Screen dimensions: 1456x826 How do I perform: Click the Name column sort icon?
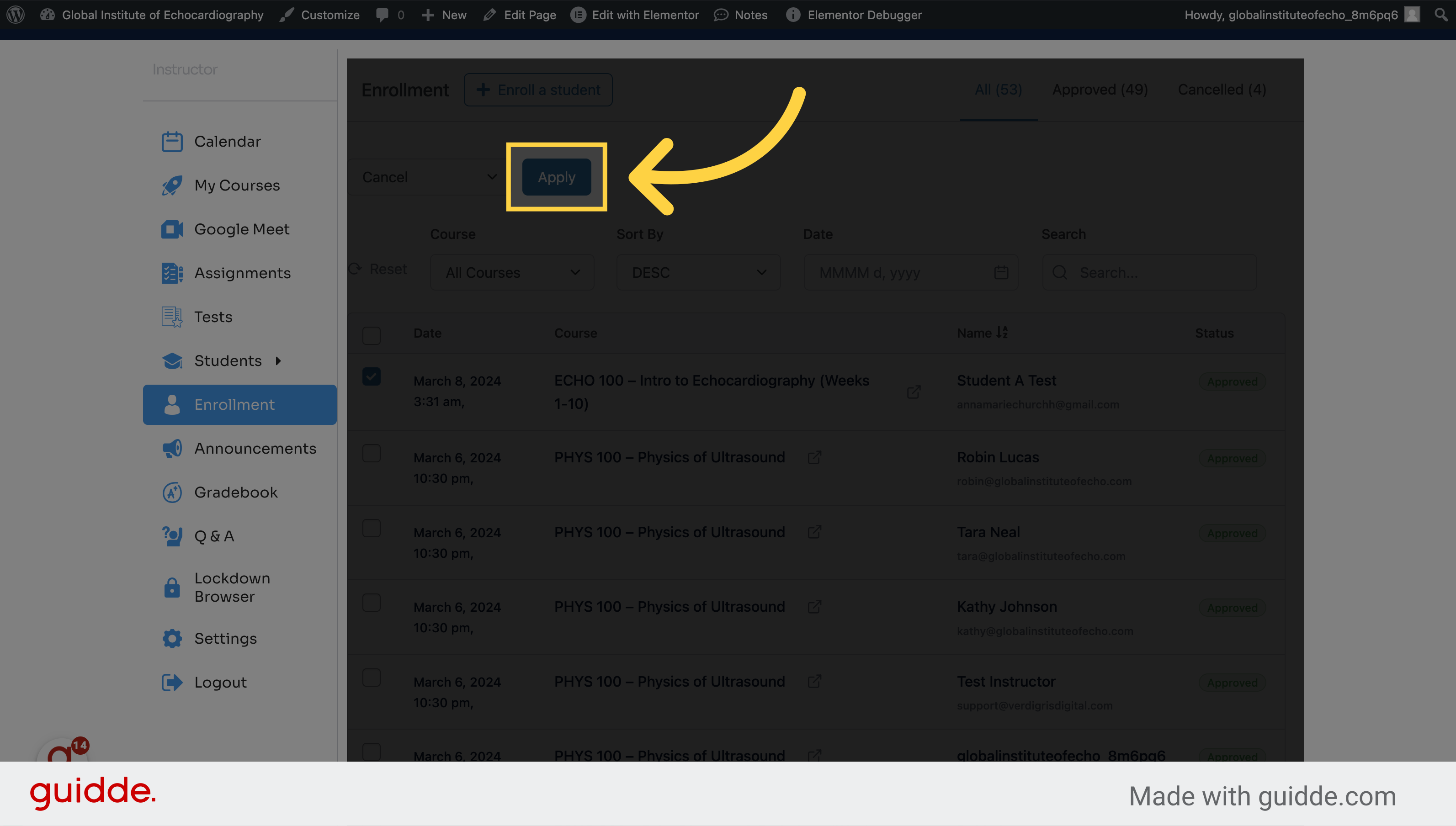1003,333
